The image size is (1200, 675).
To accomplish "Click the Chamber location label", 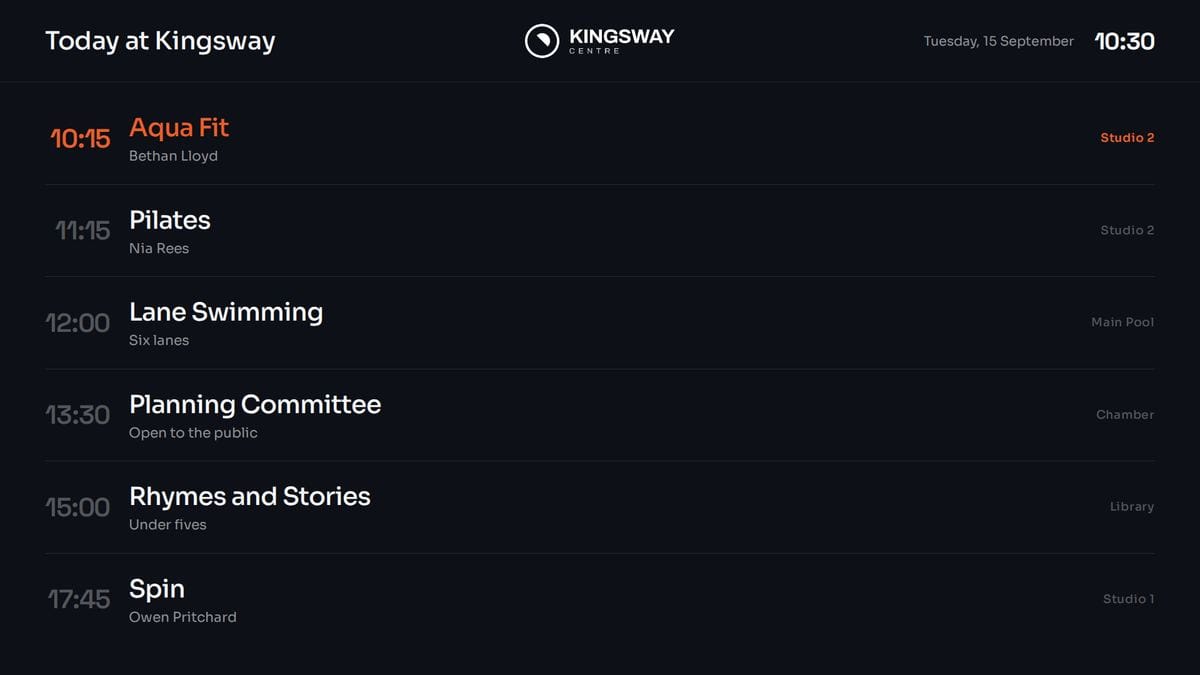I will pyautogui.click(x=1125, y=414).
